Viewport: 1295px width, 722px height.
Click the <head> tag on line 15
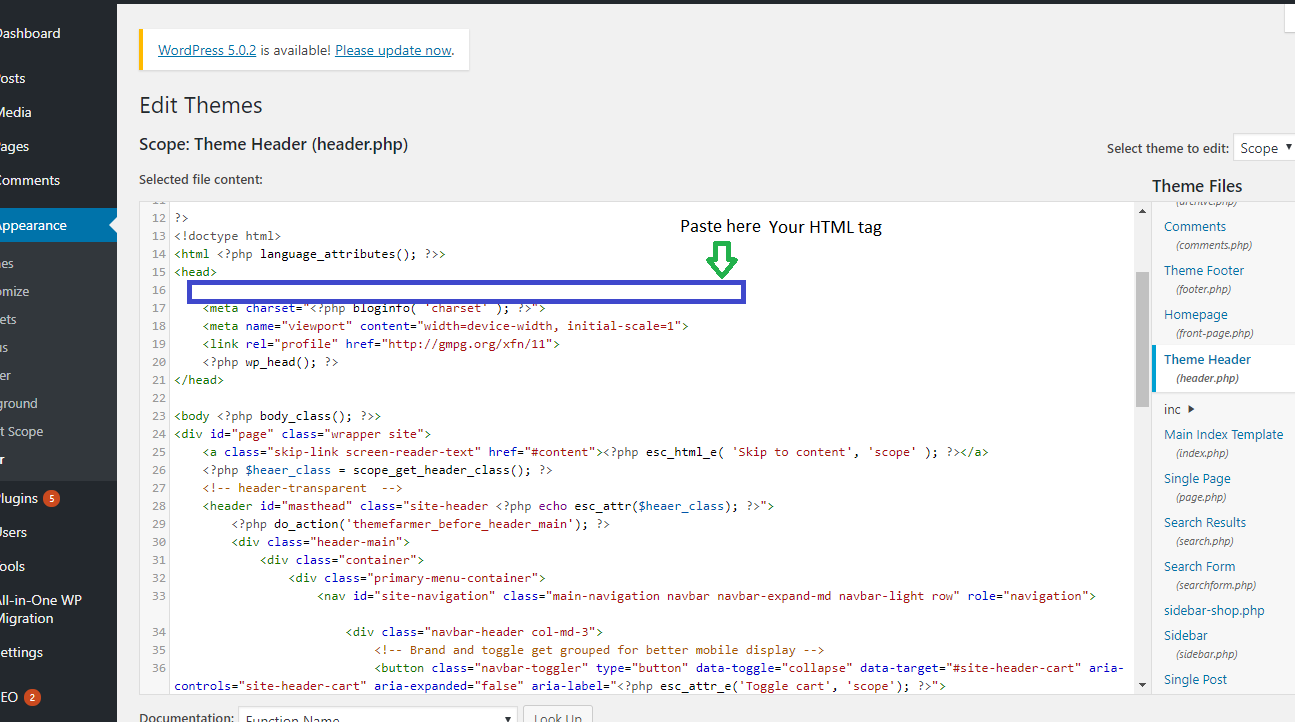(195, 271)
